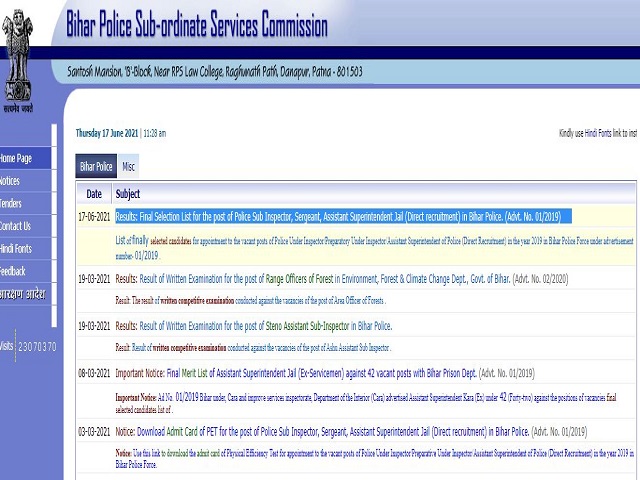Switch to the Bihar Police tab
This screenshot has height=480, width=640.
[x=96, y=166]
